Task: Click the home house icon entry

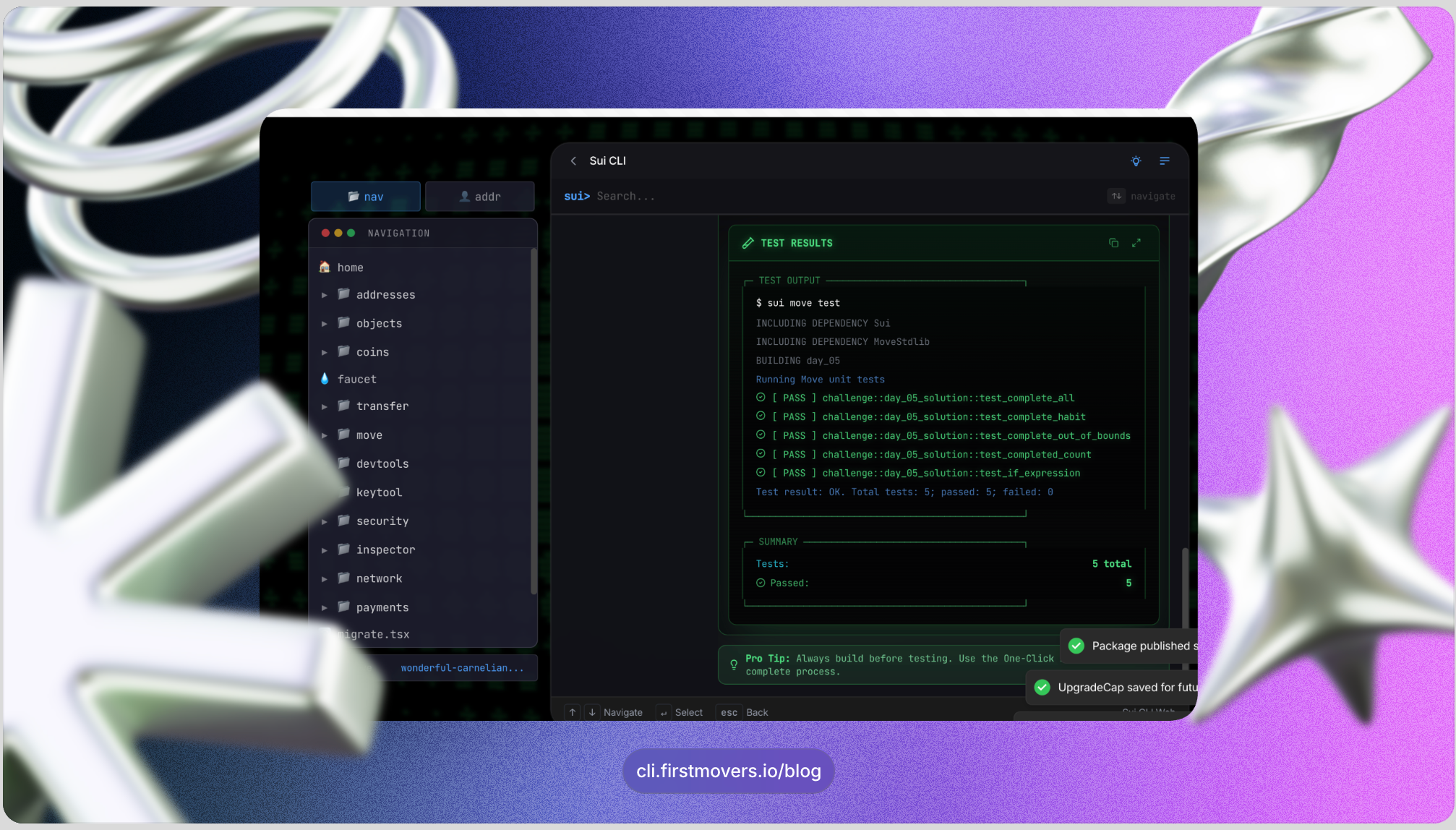Action: [x=349, y=268]
